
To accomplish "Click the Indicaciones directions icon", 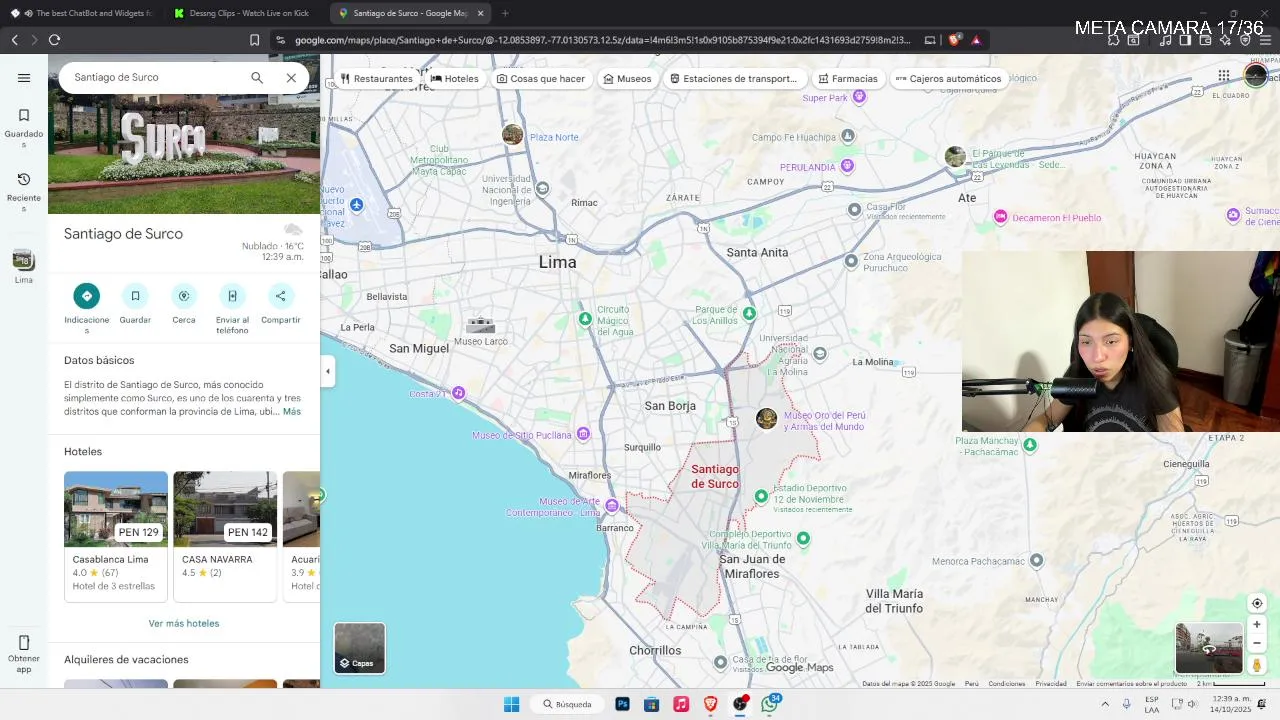I will click(87, 296).
